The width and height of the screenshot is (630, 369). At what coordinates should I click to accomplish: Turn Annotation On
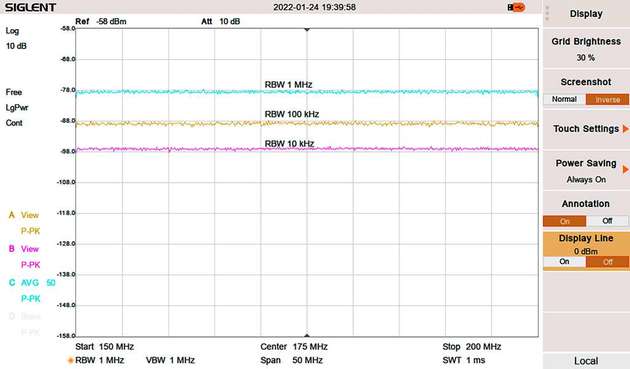pyautogui.click(x=565, y=221)
